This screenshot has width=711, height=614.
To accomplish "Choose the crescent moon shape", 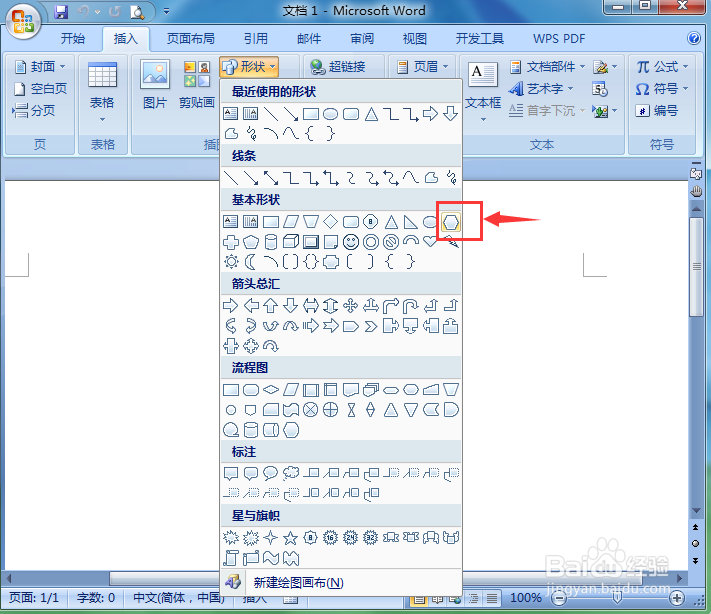I will tap(250, 262).
